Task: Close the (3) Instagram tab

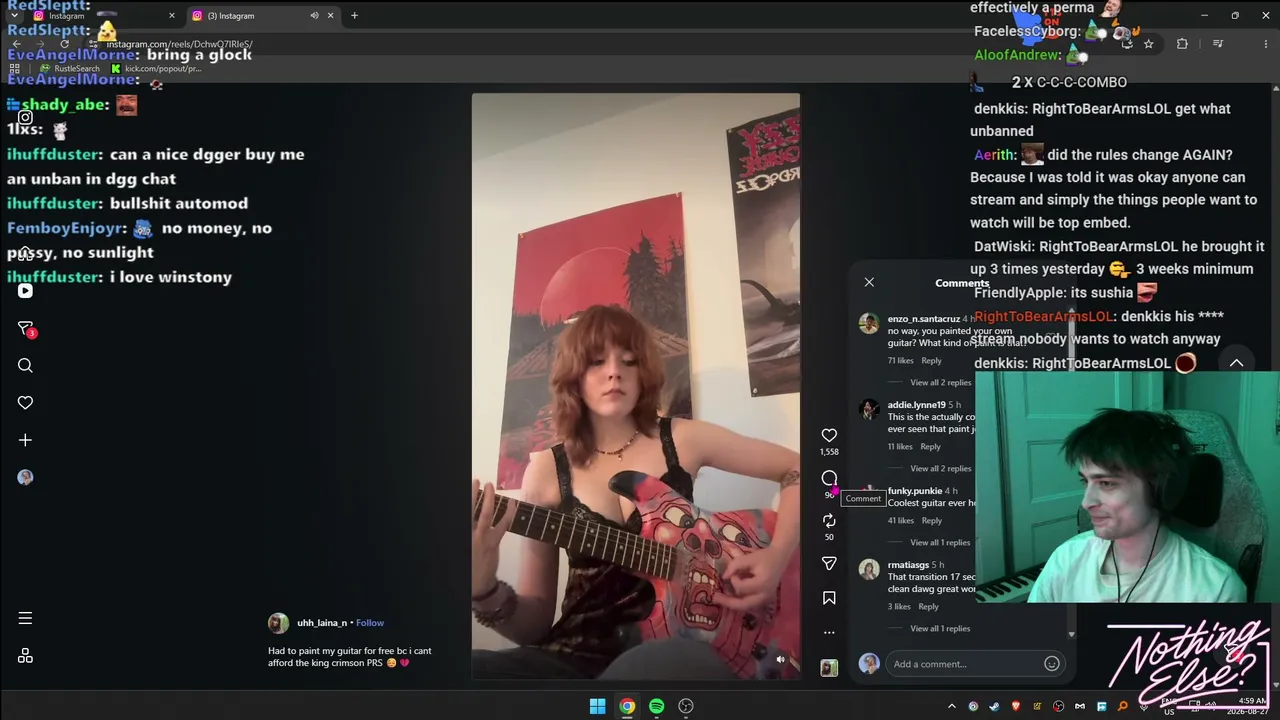Action: point(330,16)
